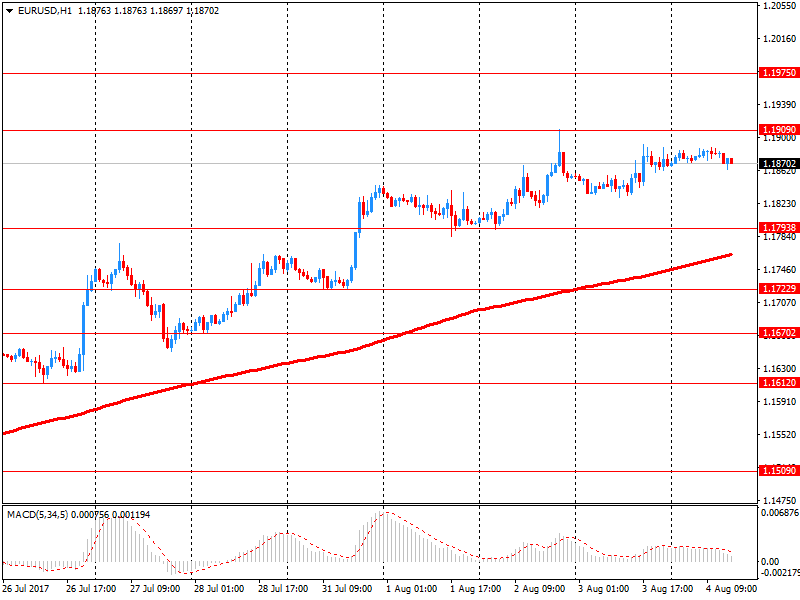Click the 31 Jul 09:00 time axis label
The width and height of the screenshot is (800, 600).
pyautogui.click(x=347, y=589)
